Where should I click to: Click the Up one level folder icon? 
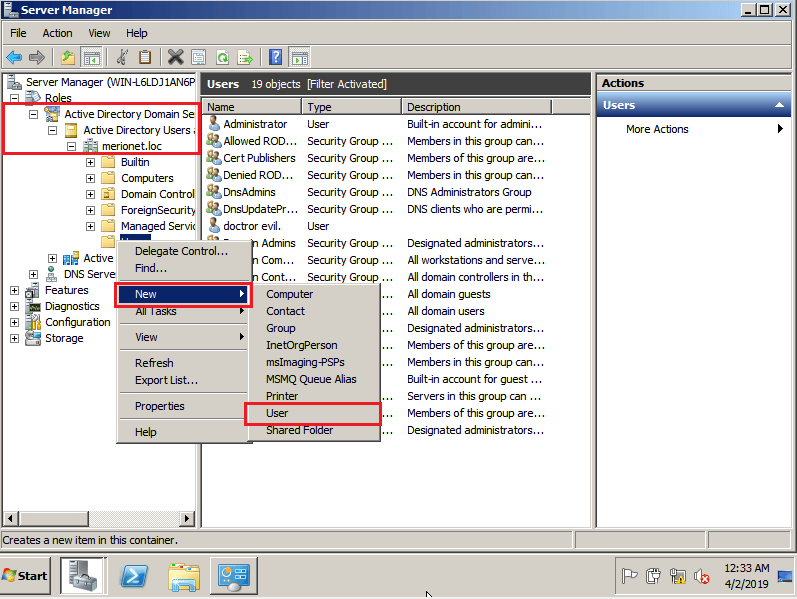(68, 57)
